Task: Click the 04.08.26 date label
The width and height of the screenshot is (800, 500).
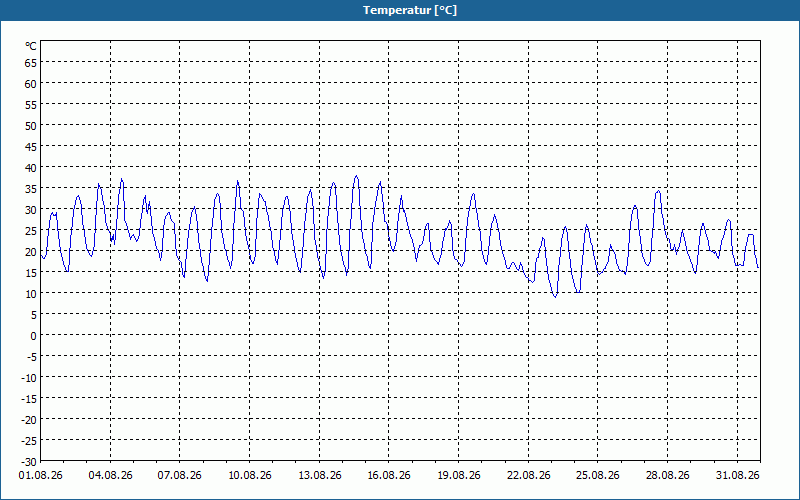Action: point(110,476)
